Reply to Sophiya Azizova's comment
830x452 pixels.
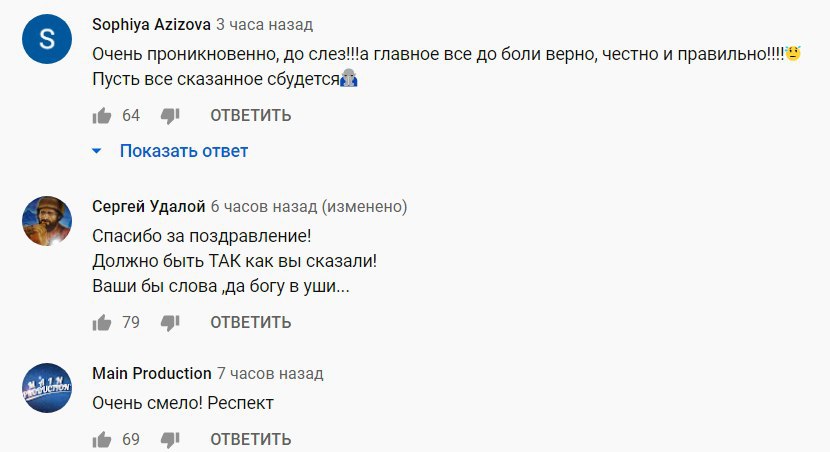pos(250,115)
